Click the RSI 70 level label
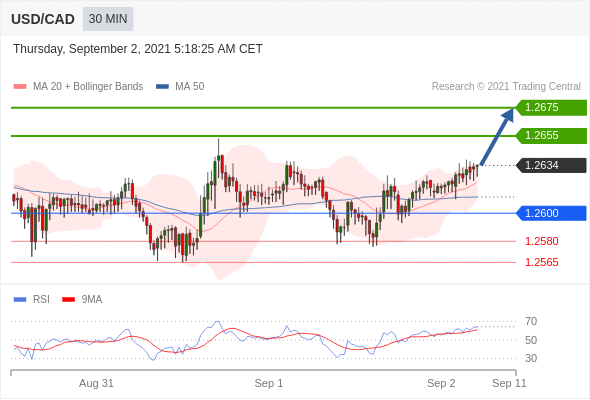This screenshot has width=590, height=400. (531, 321)
